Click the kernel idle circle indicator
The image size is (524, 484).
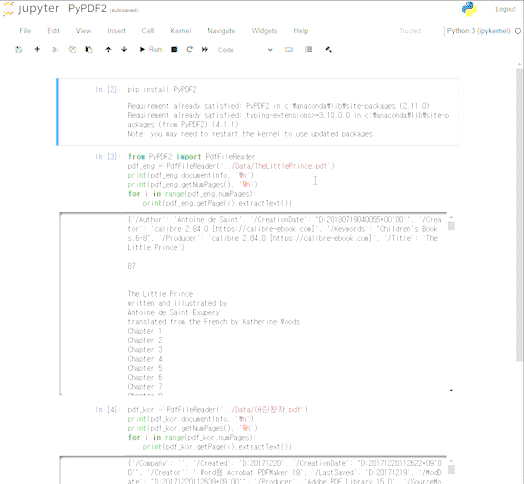(x=518, y=31)
